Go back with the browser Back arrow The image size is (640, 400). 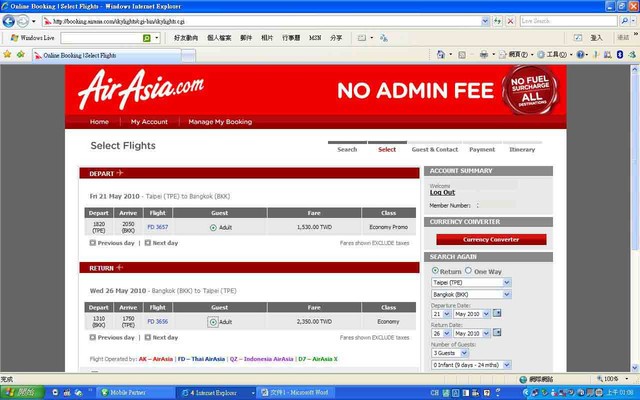click(x=9, y=21)
